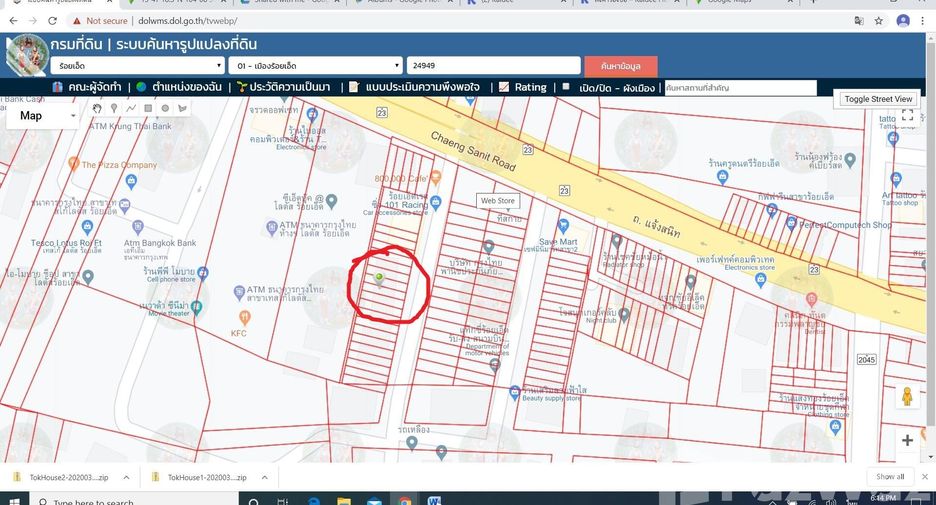Bookmark this page with the star icon

(x=879, y=21)
